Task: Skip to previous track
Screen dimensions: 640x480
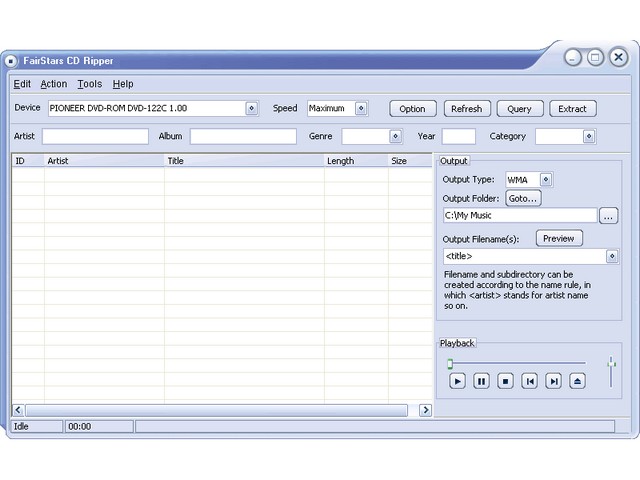Action: (x=529, y=381)
